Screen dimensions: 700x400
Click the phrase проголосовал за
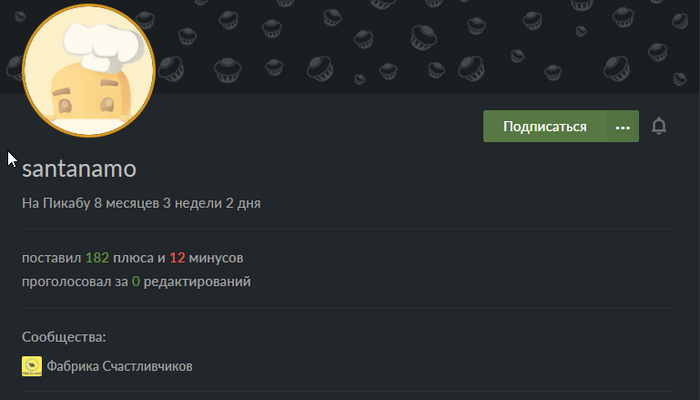[75, 282]
